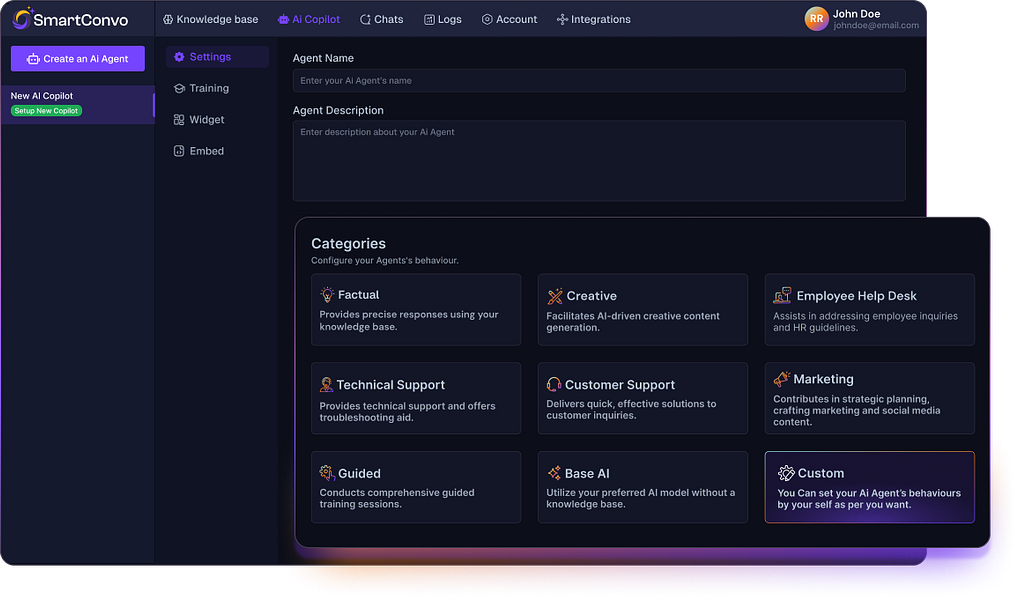The width and height of the screenshot is (1019, 600).
Task: Click the johndoe@email.com address
Action: 876,25
